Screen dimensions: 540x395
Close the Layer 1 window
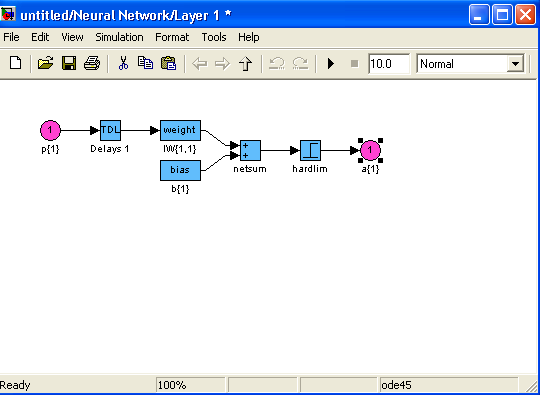(526, 15)
